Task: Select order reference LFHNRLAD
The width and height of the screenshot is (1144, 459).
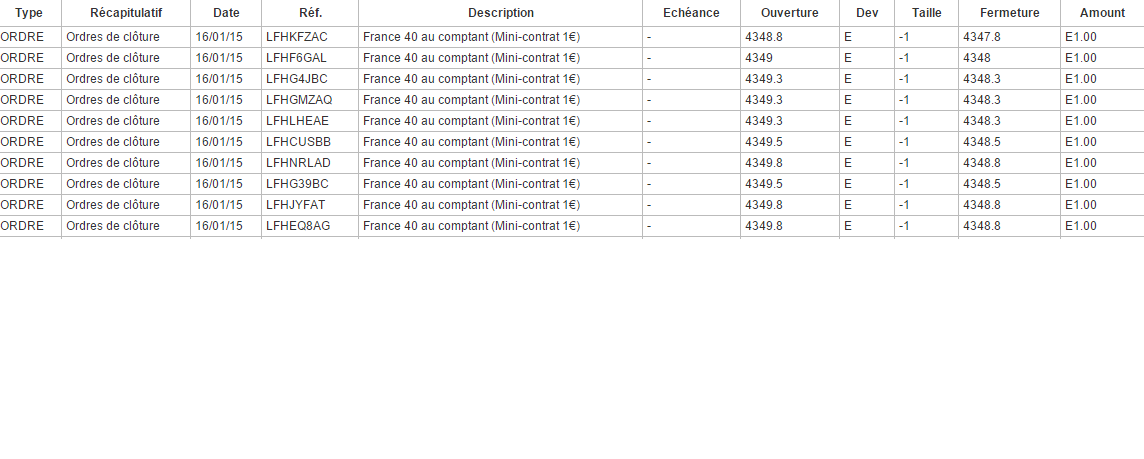Action: click(298, 163)
